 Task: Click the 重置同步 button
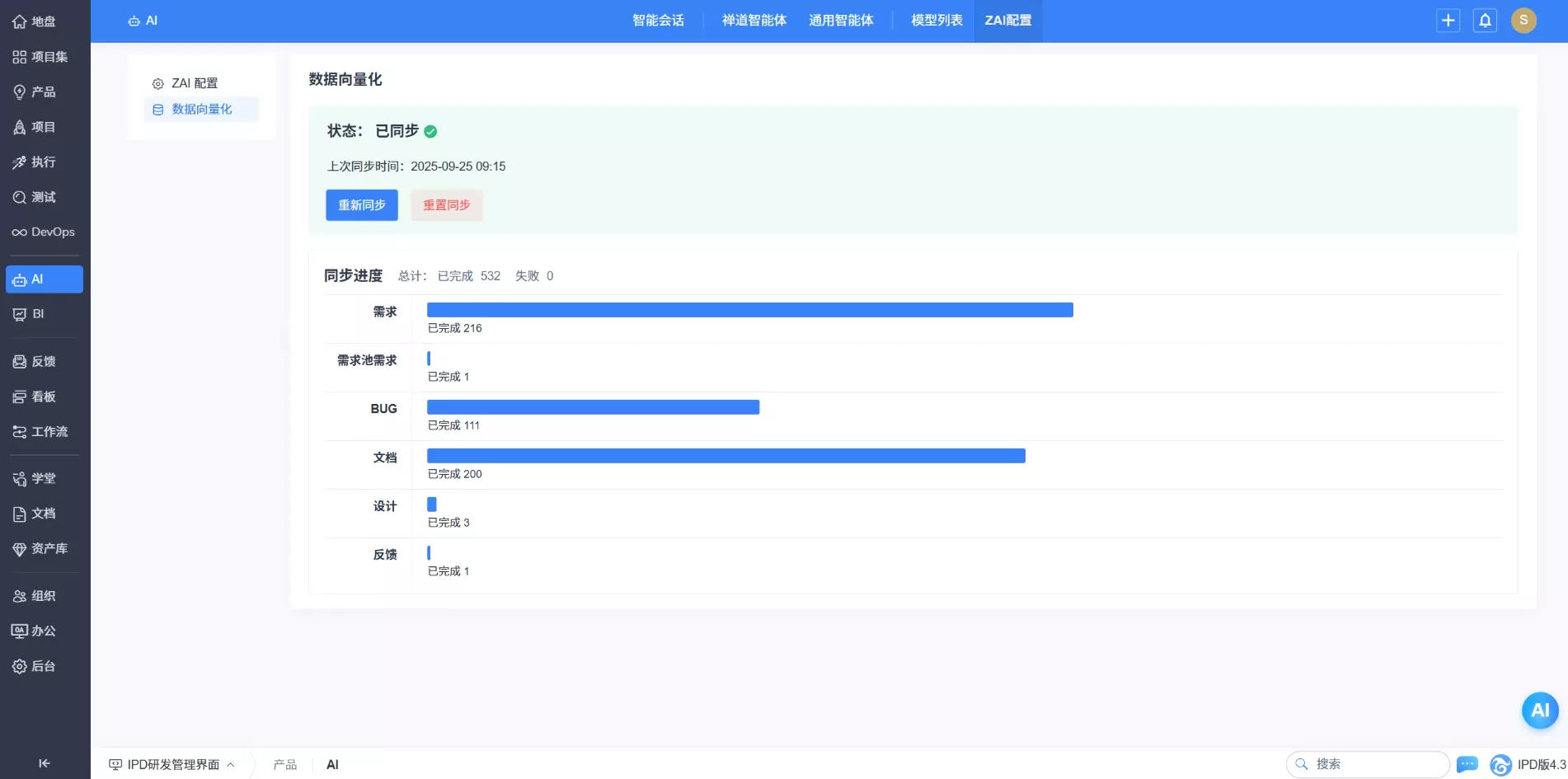click(446, 205)
